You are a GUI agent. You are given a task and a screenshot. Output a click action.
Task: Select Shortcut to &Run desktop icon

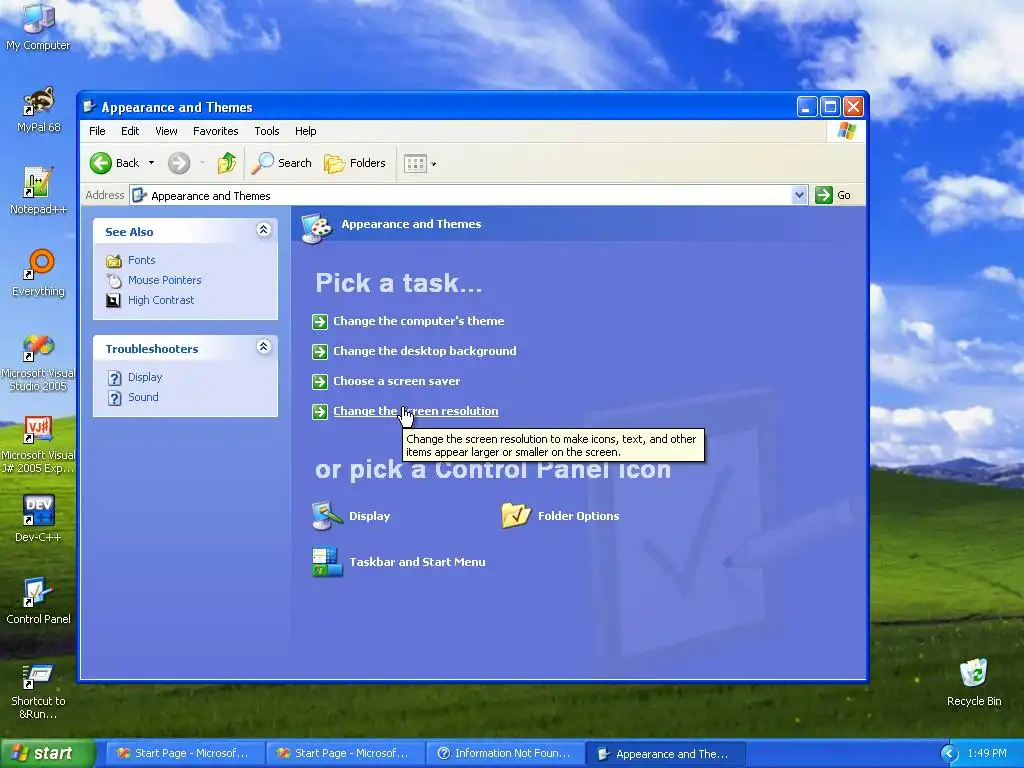[38, 692]
